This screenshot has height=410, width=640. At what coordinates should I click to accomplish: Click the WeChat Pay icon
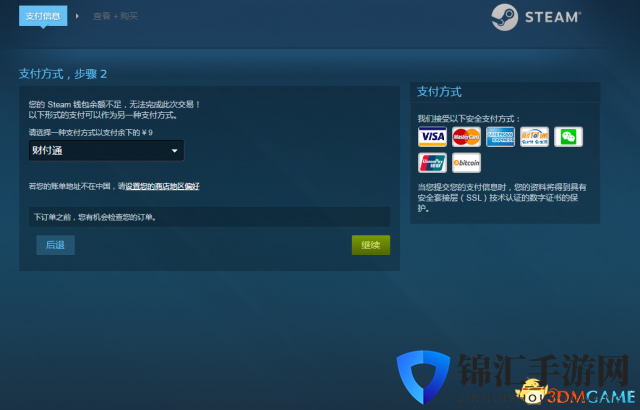(568, 137)
